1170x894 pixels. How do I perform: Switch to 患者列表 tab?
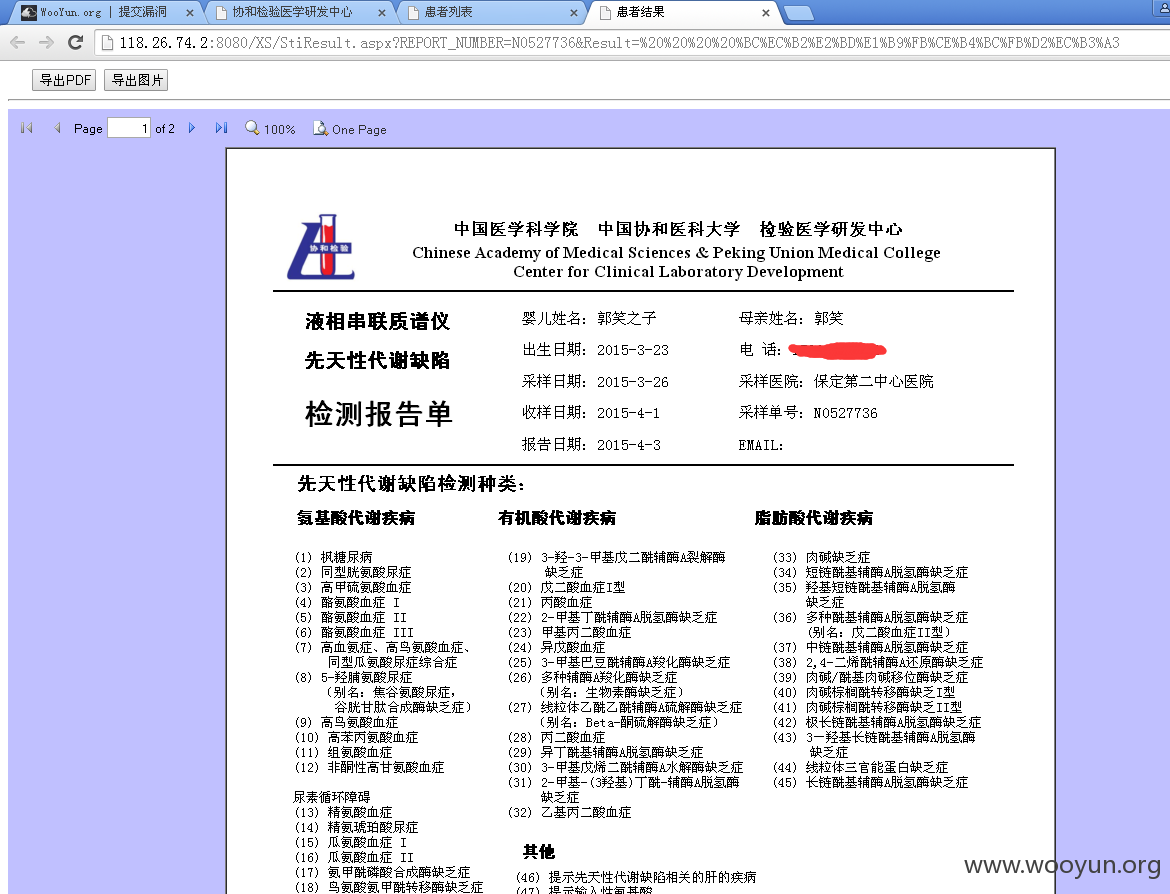point(491,12)
